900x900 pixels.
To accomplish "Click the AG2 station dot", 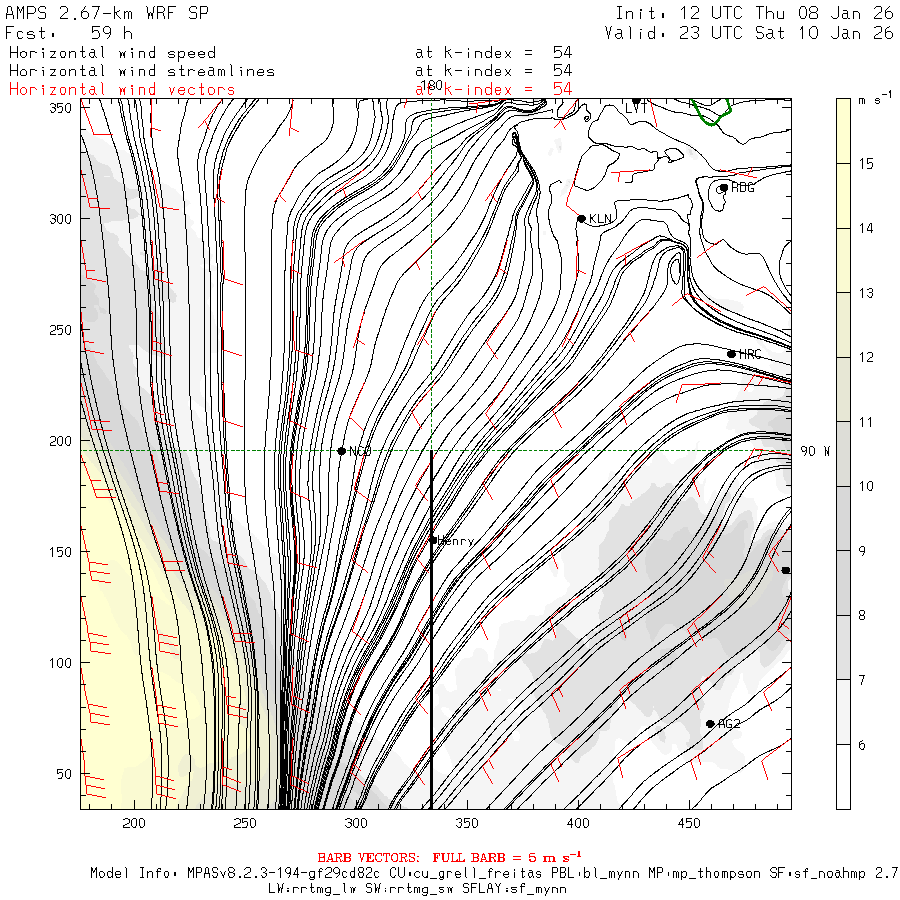I will pyautogui.click(x=710, y=724).
